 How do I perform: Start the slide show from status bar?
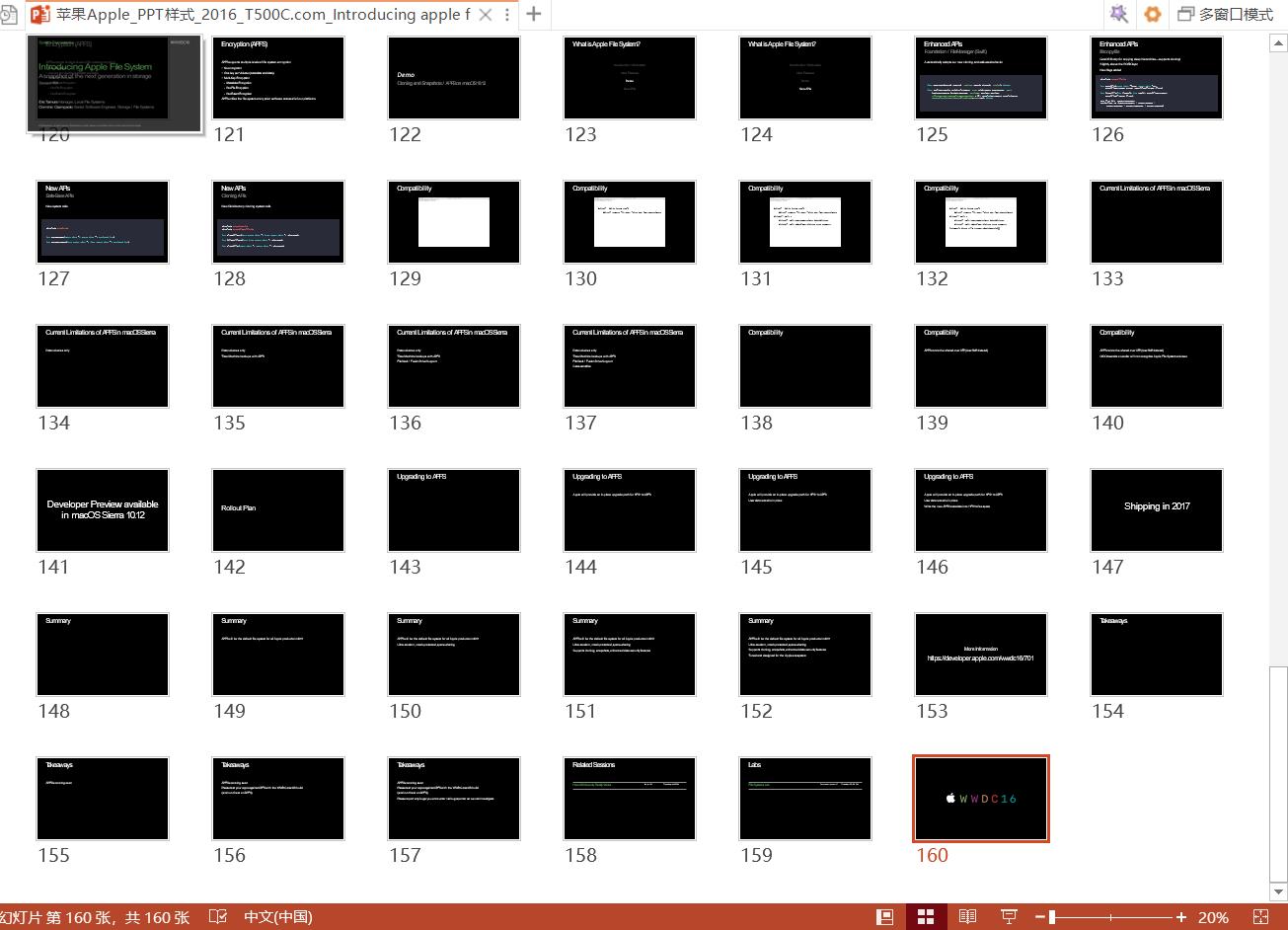(x=1009, y=917)
